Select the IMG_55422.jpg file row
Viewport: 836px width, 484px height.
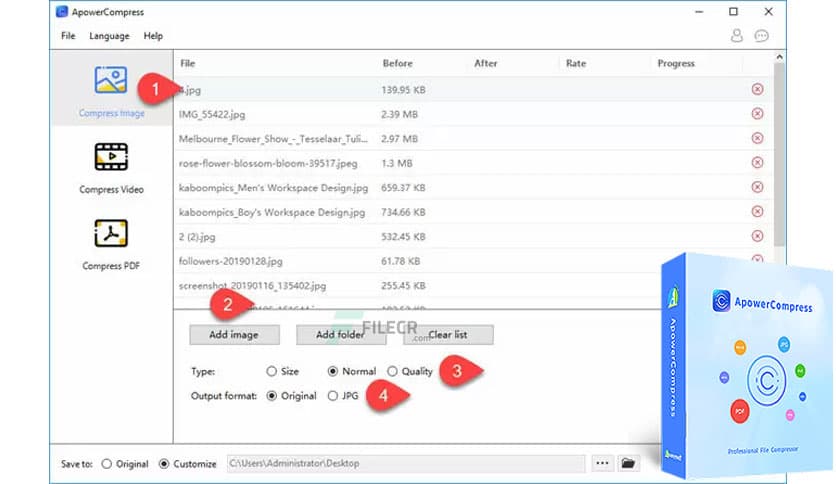coord(473,114)
